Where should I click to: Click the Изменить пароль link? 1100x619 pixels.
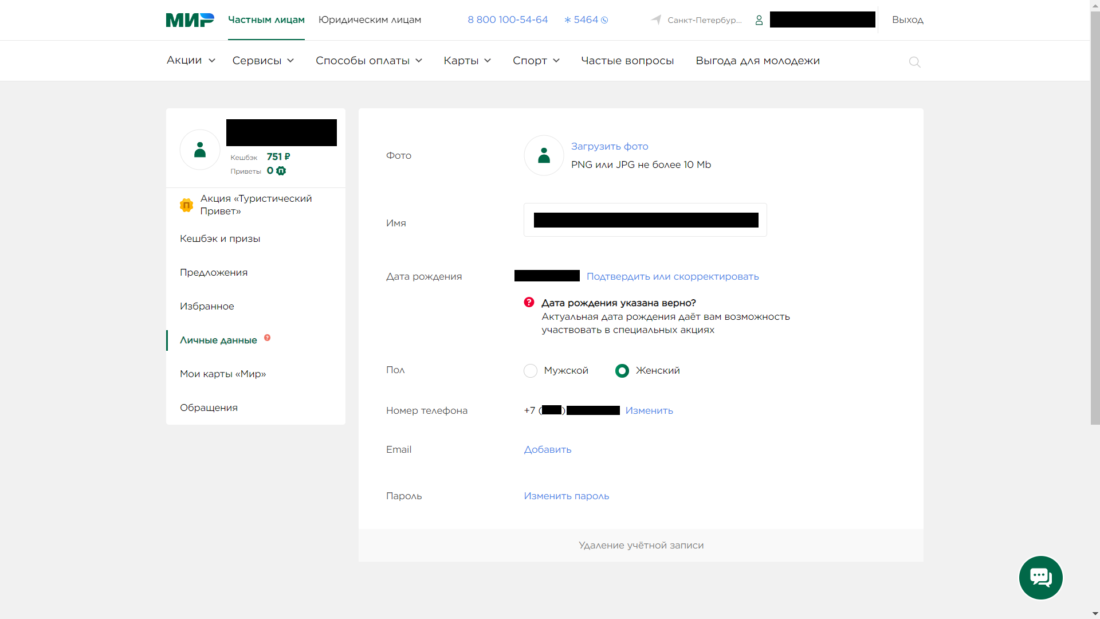tap(566, 496)
